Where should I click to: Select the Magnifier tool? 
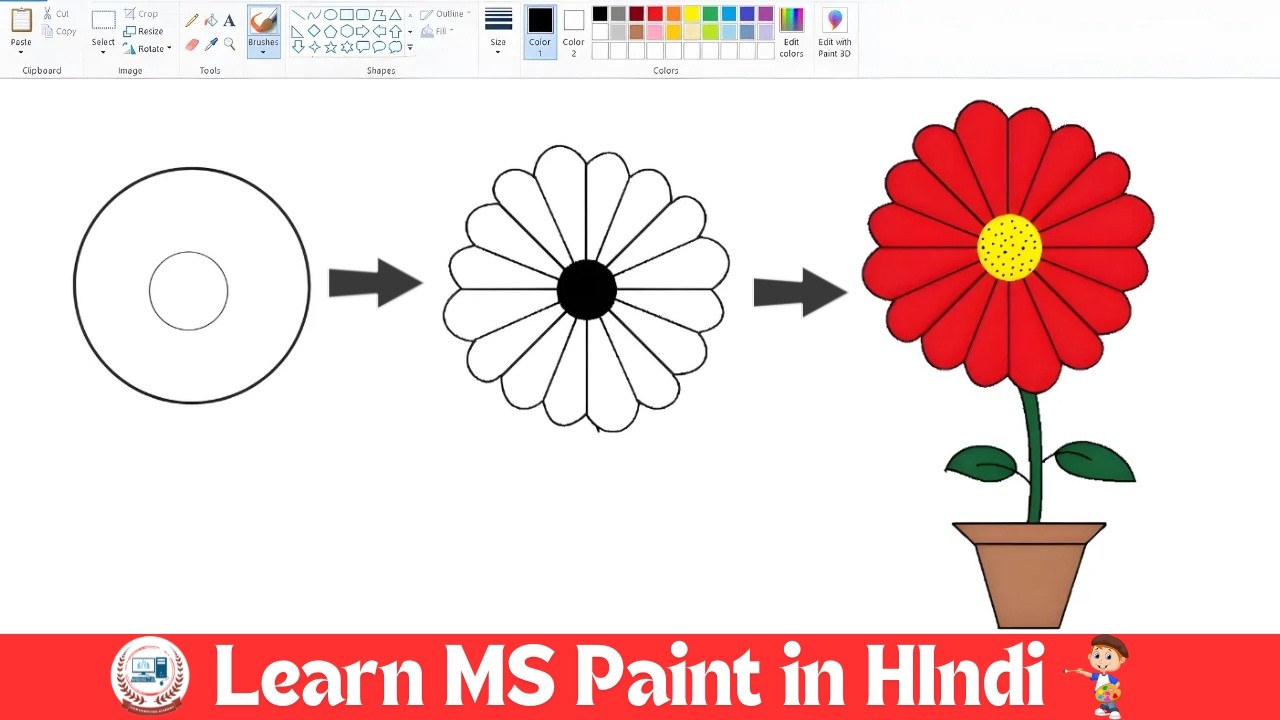[230, 44]
